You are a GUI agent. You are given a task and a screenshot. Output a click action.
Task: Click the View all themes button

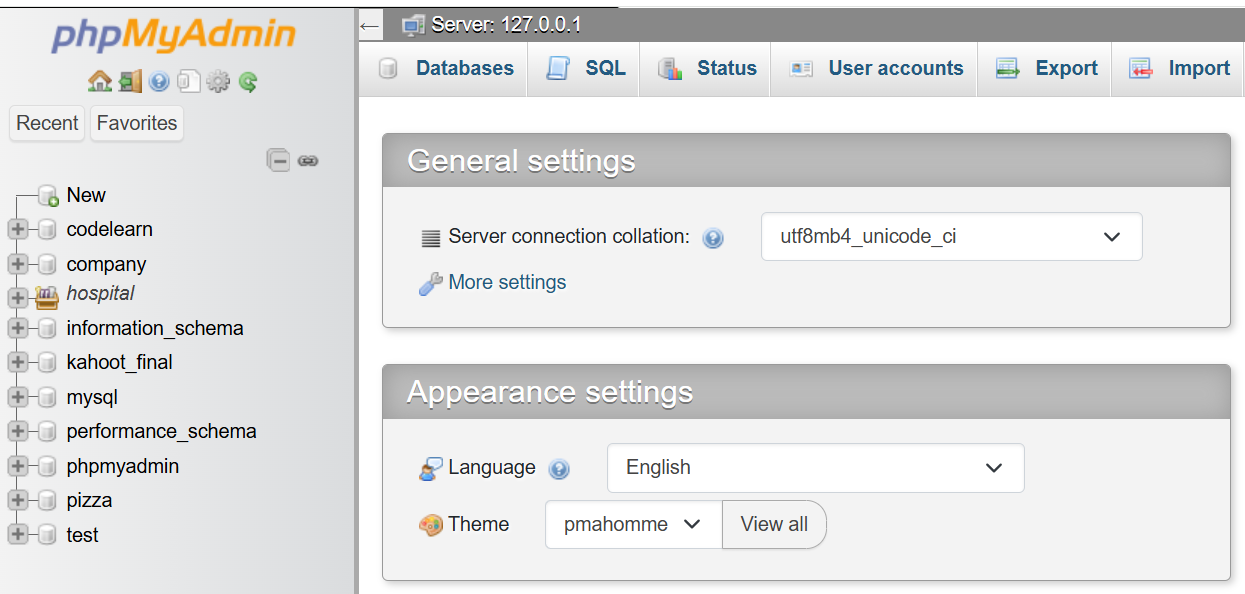774,525
